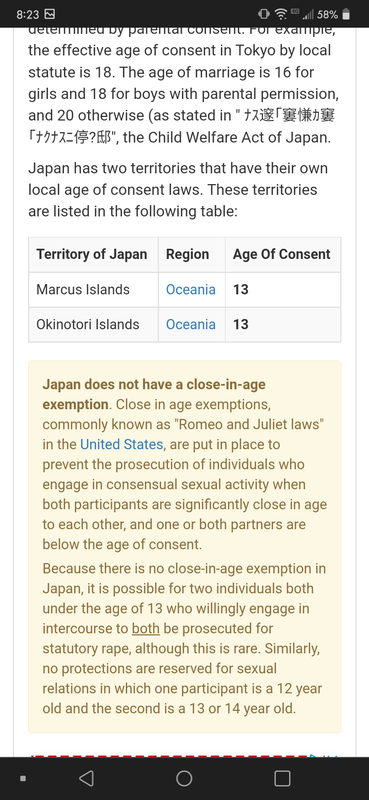The height and width of the screenshot is (800, 369).
Task: Open Oceania link in Okinotori Islands row
Action: (191, 324)
